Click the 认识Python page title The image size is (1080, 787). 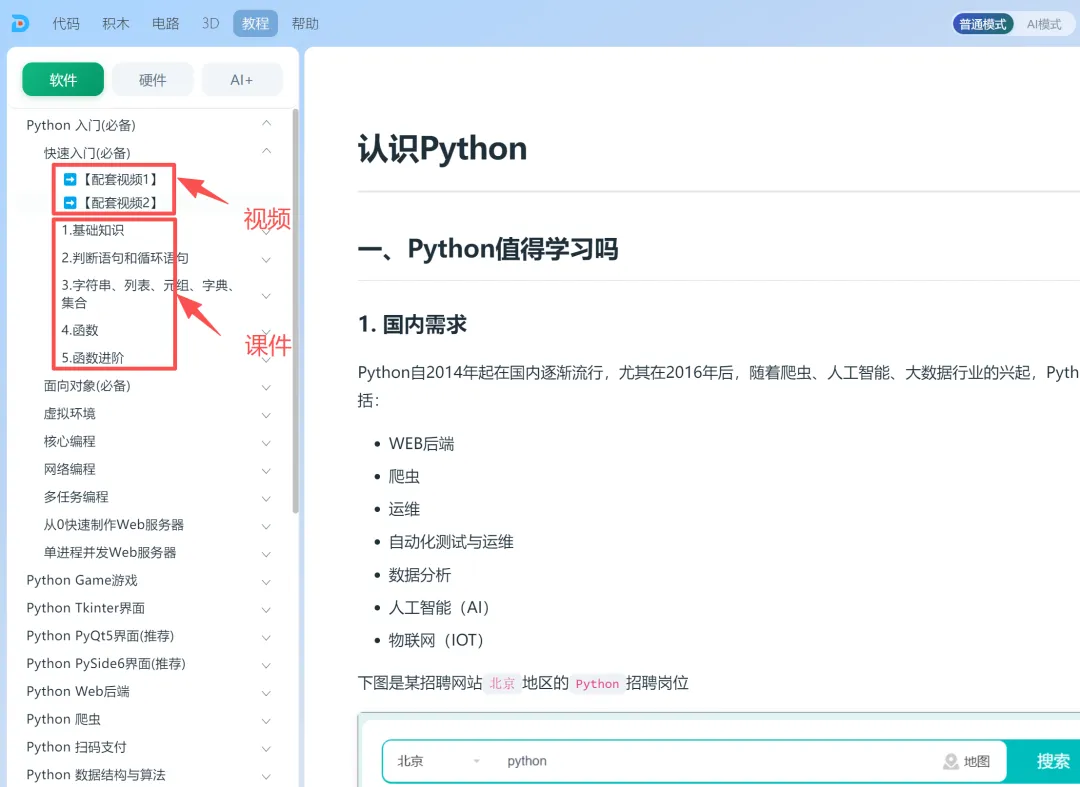442,149
